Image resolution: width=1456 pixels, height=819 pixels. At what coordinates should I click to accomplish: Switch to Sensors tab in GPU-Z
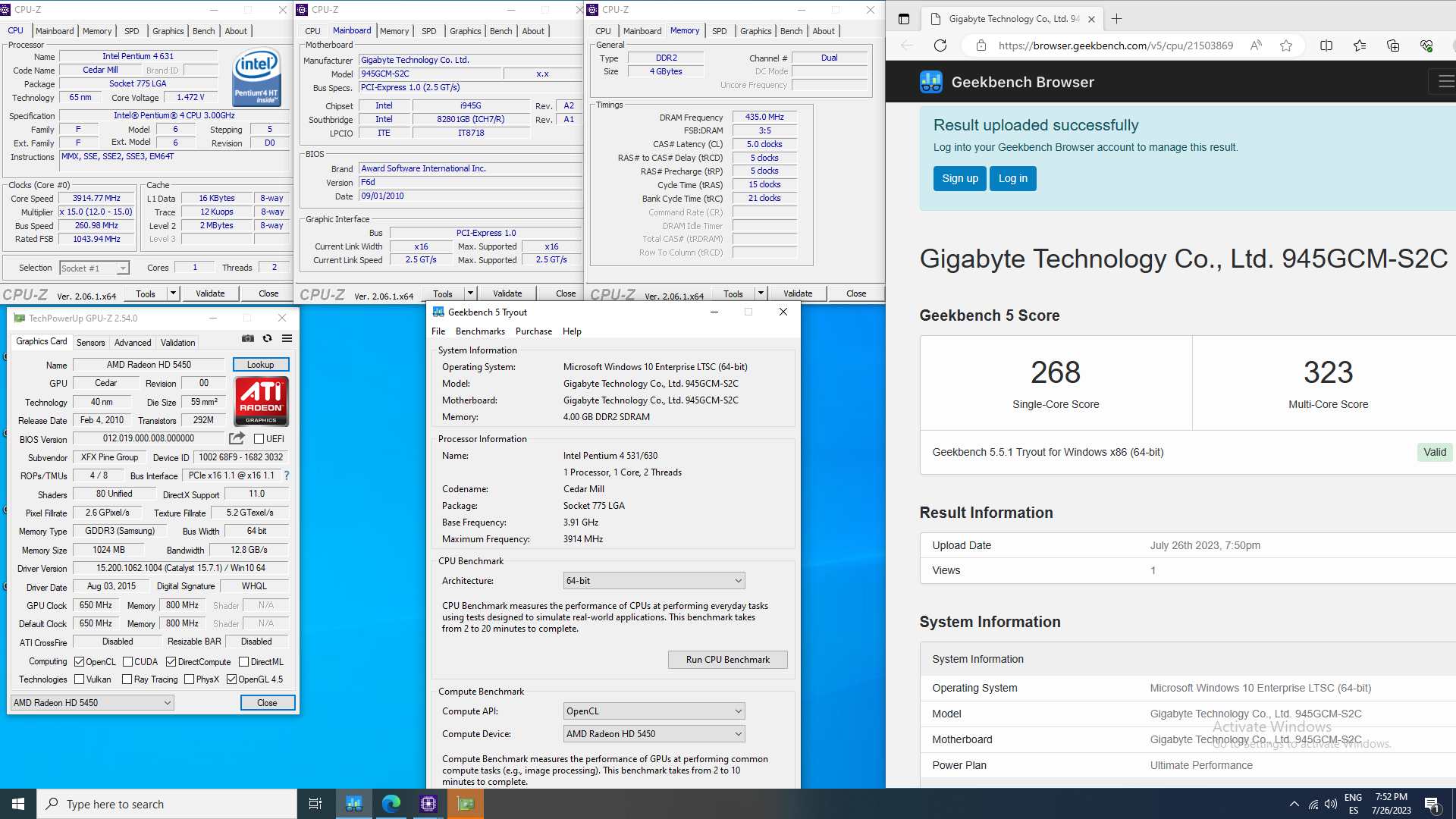tap(91, 343)
